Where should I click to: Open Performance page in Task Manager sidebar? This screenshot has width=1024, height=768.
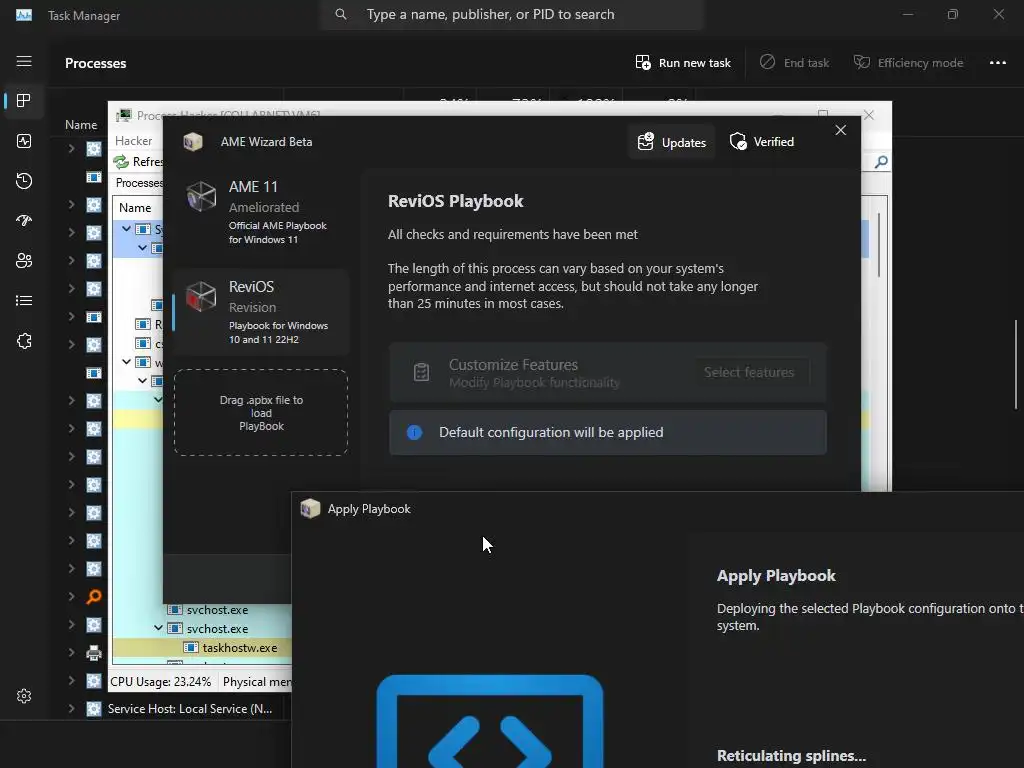pos(24,141)
